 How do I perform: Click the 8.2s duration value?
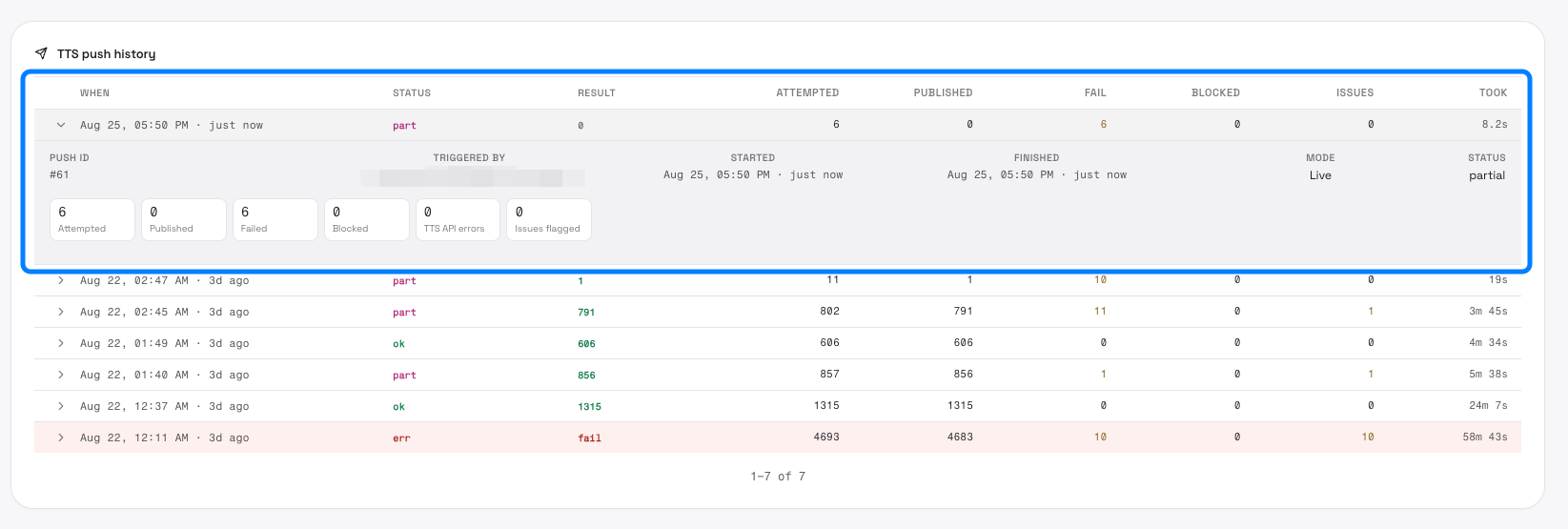(x=1495, y=125)
